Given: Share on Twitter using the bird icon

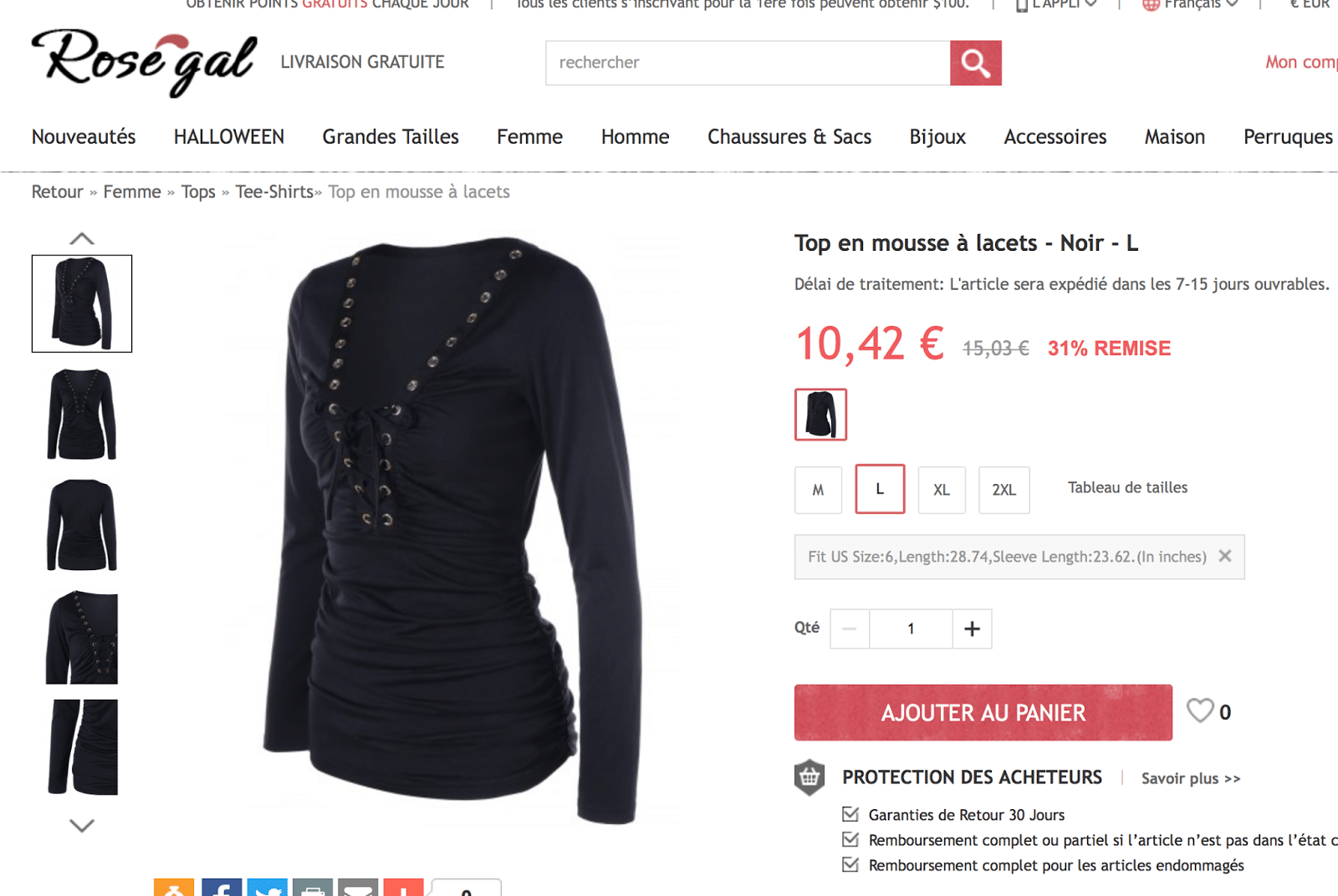Looking at the screenshot, I should [267, 888].
